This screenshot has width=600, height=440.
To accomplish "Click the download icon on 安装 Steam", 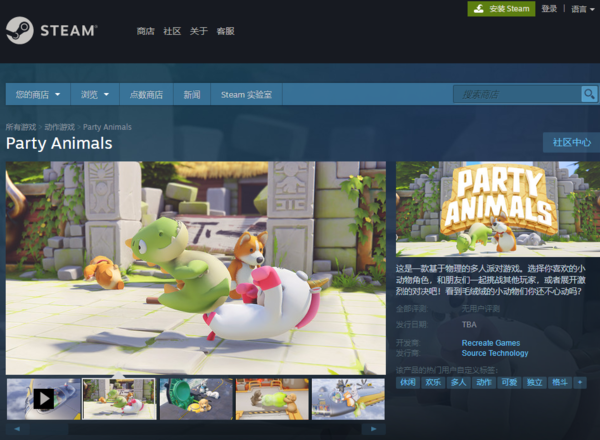I will [x=479, y=9].
